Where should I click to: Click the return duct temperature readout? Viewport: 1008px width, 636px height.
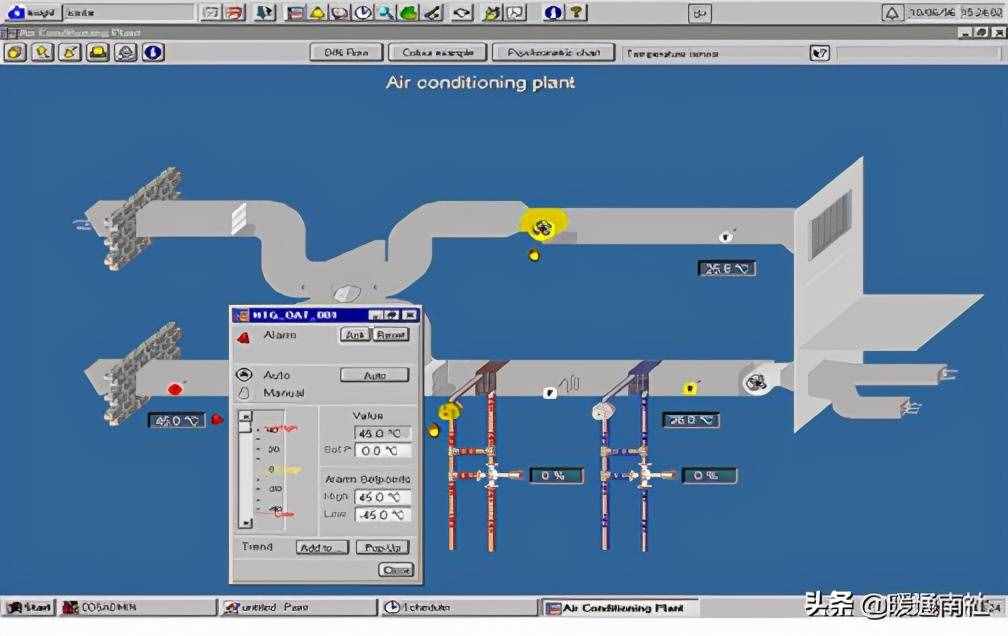(x=726, y=268)
